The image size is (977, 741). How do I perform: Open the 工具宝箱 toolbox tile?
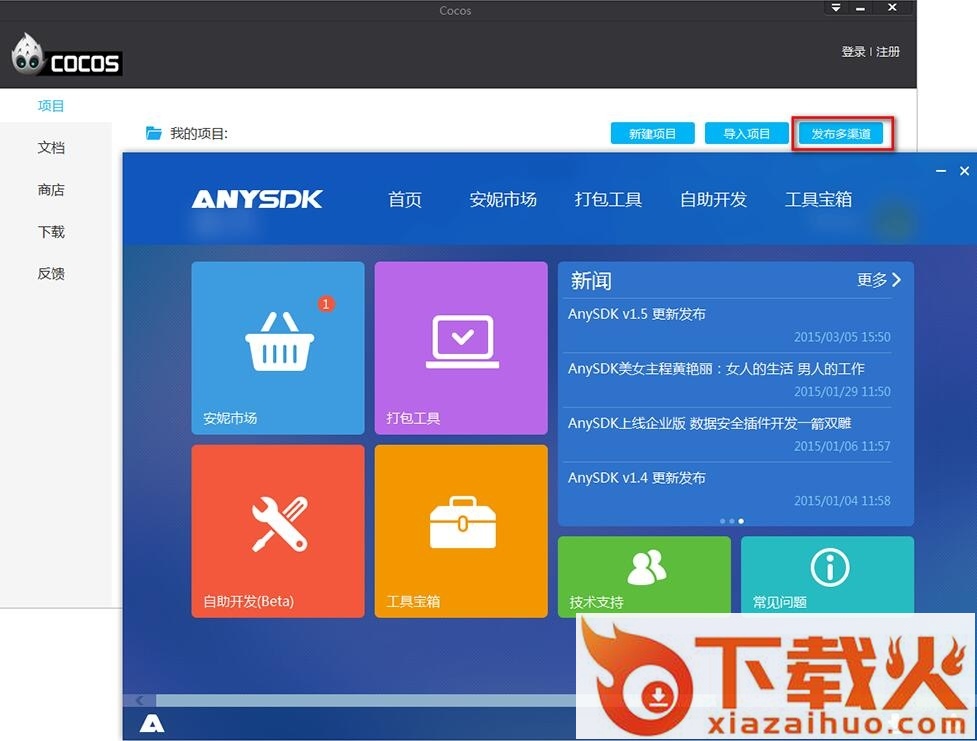click(461, 530)
